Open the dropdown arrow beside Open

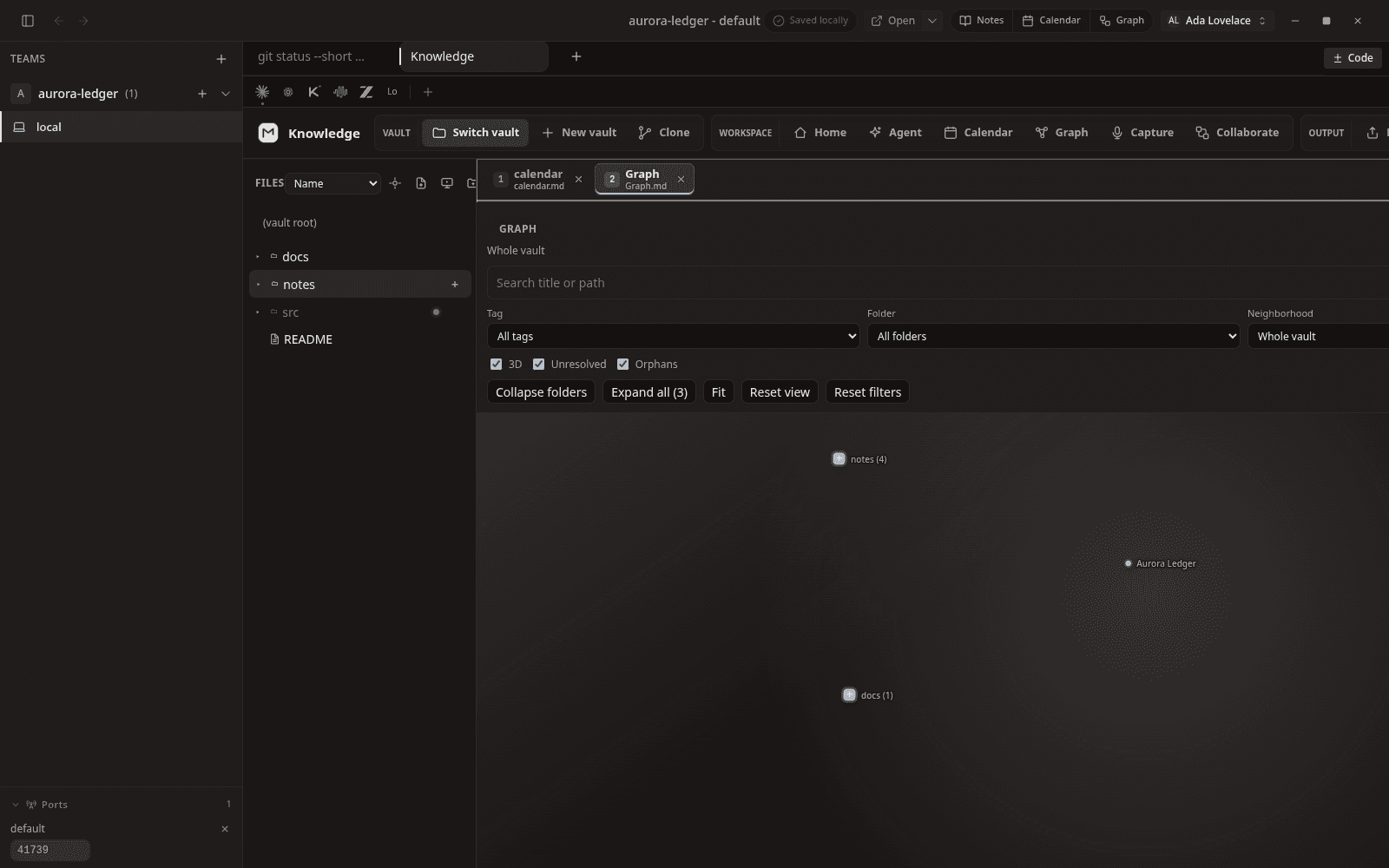click(x=932, y=21)
